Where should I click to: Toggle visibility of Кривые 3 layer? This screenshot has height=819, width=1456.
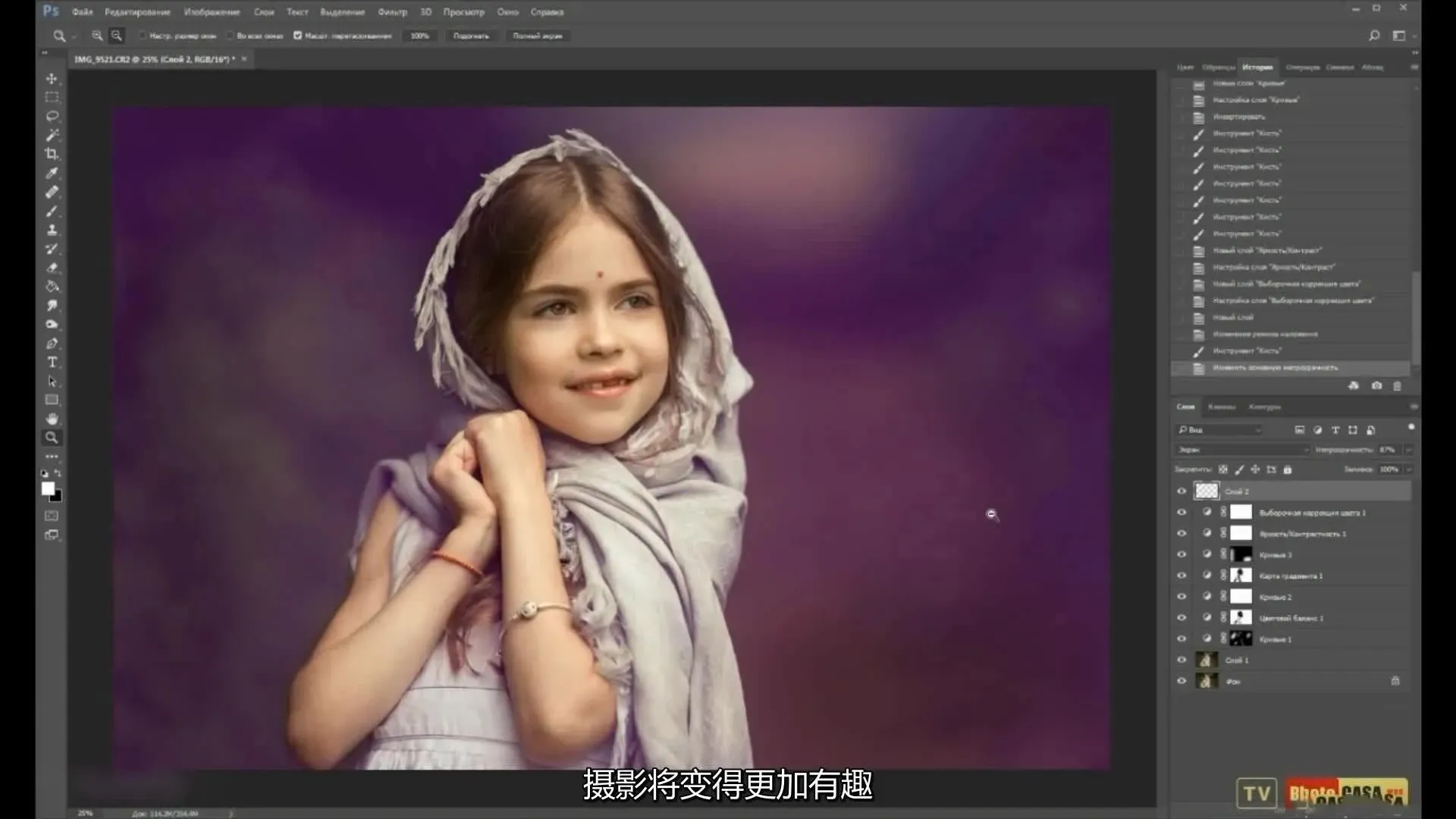tap(1181, 554)
